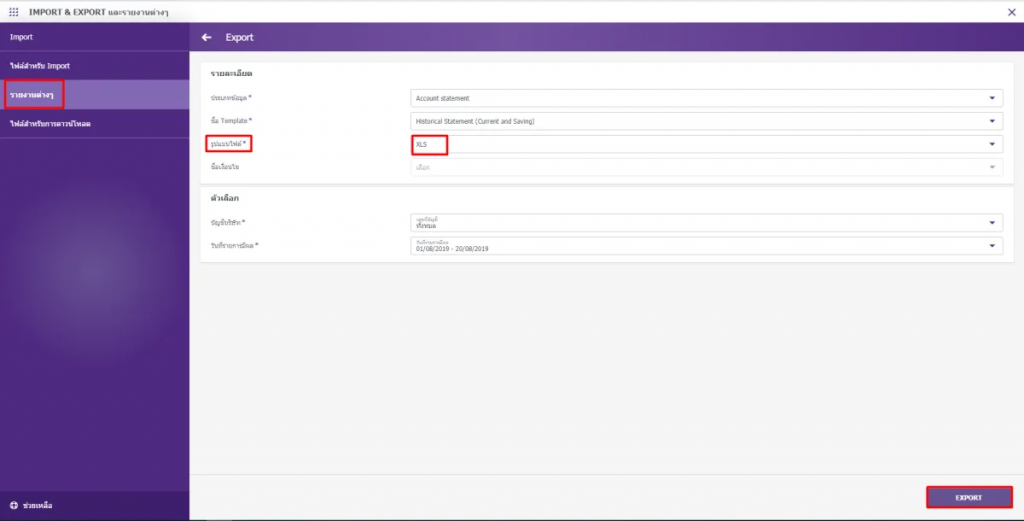Open the Import sidebar section

click(95, 37)
